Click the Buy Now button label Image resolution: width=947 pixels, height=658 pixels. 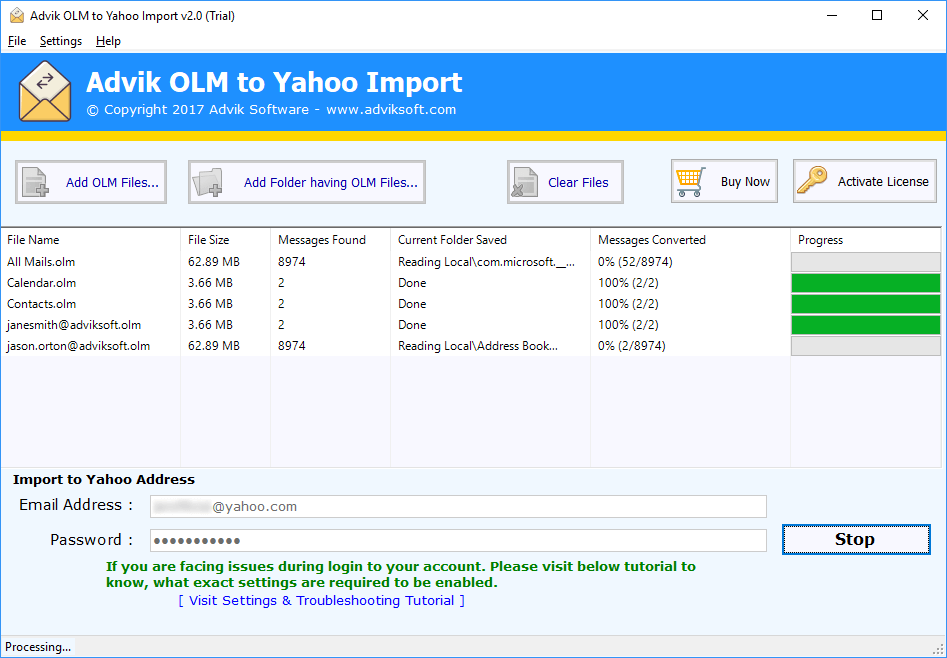[x=745, y=182]
